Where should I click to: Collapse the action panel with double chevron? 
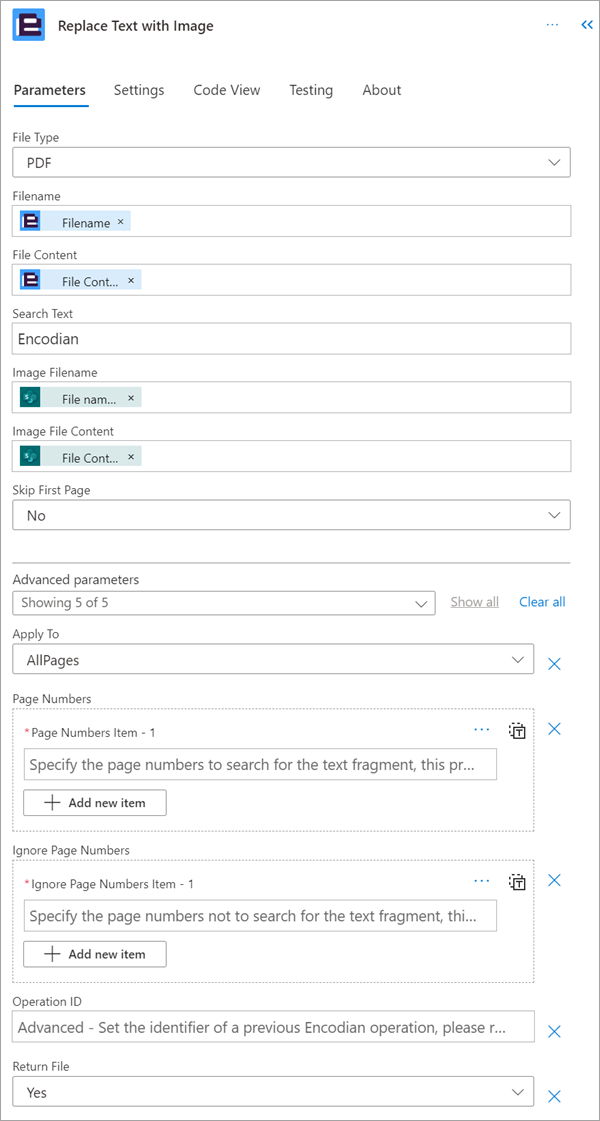click(586, 25)
